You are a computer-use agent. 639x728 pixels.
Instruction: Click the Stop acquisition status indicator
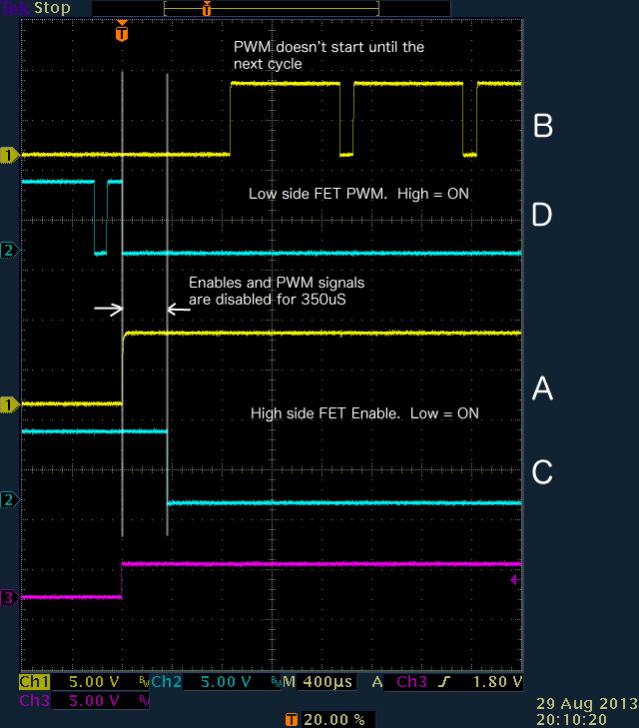coord(52,8)
